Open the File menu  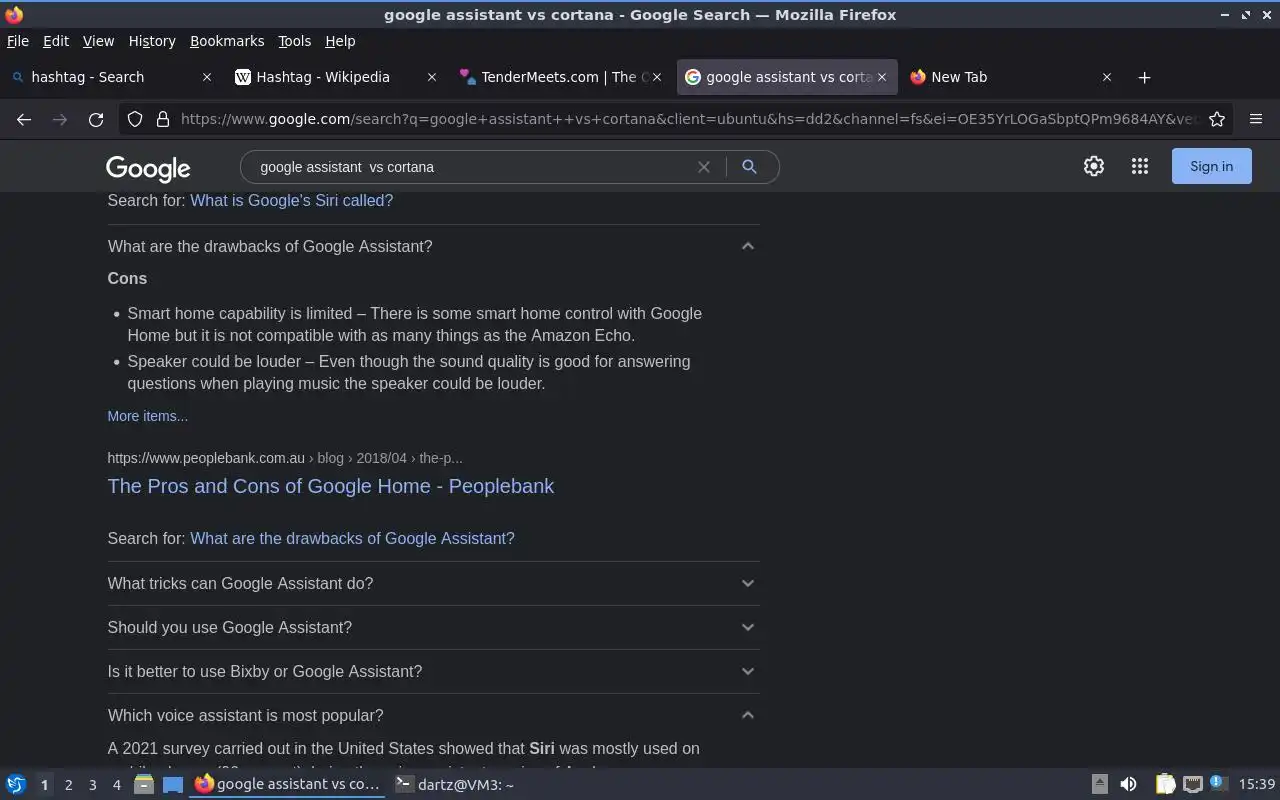coord(18,41)
